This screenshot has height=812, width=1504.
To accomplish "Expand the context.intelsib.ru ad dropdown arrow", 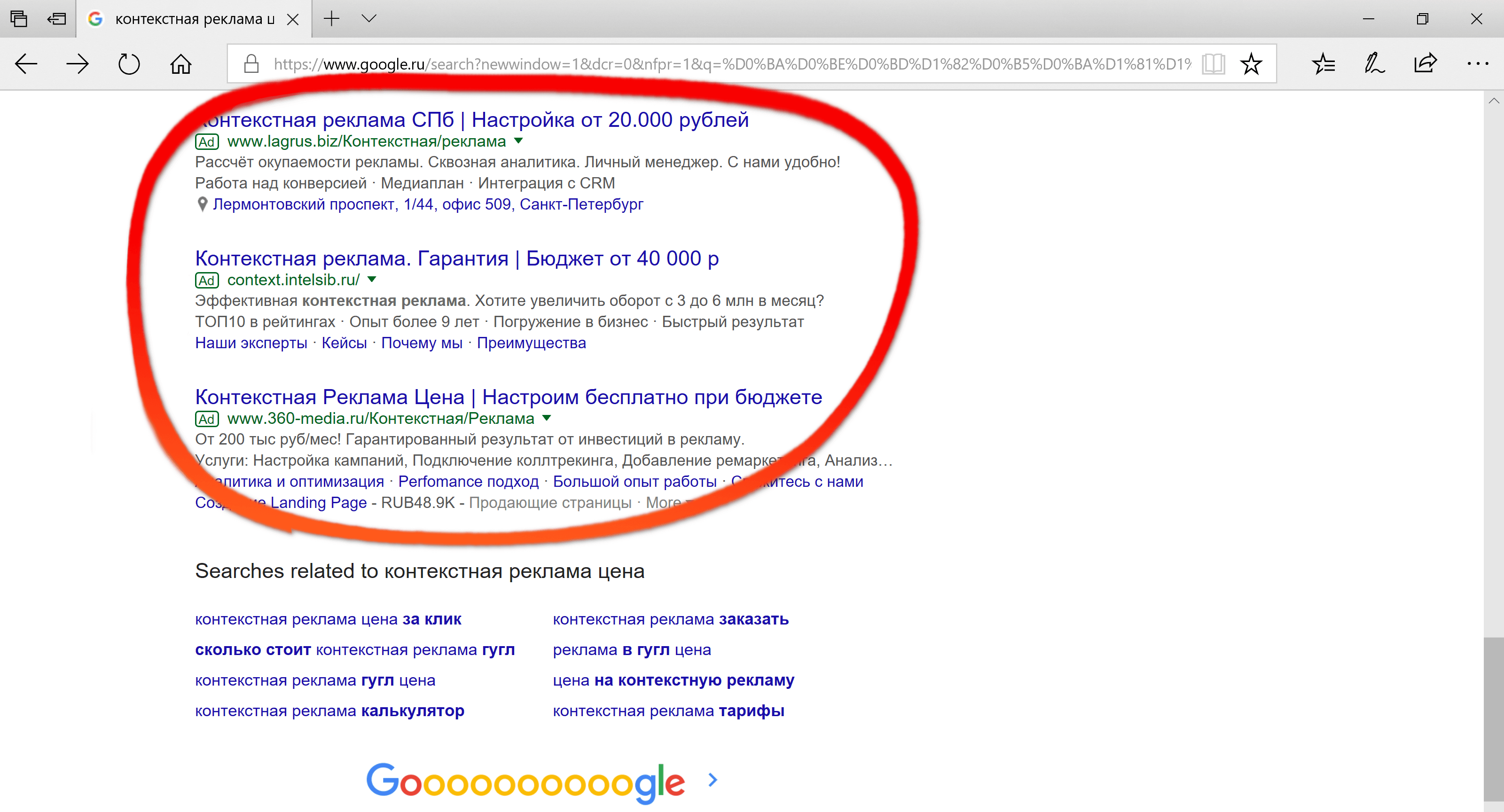I will click(372, 280).
